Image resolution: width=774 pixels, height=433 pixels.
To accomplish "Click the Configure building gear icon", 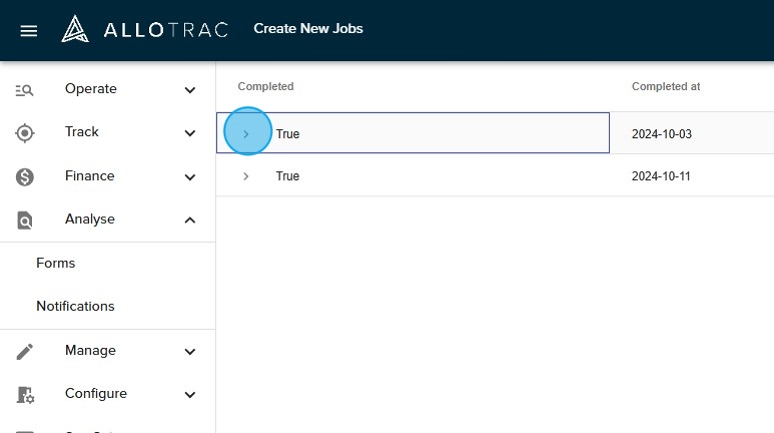I will [x=25, y=395].
